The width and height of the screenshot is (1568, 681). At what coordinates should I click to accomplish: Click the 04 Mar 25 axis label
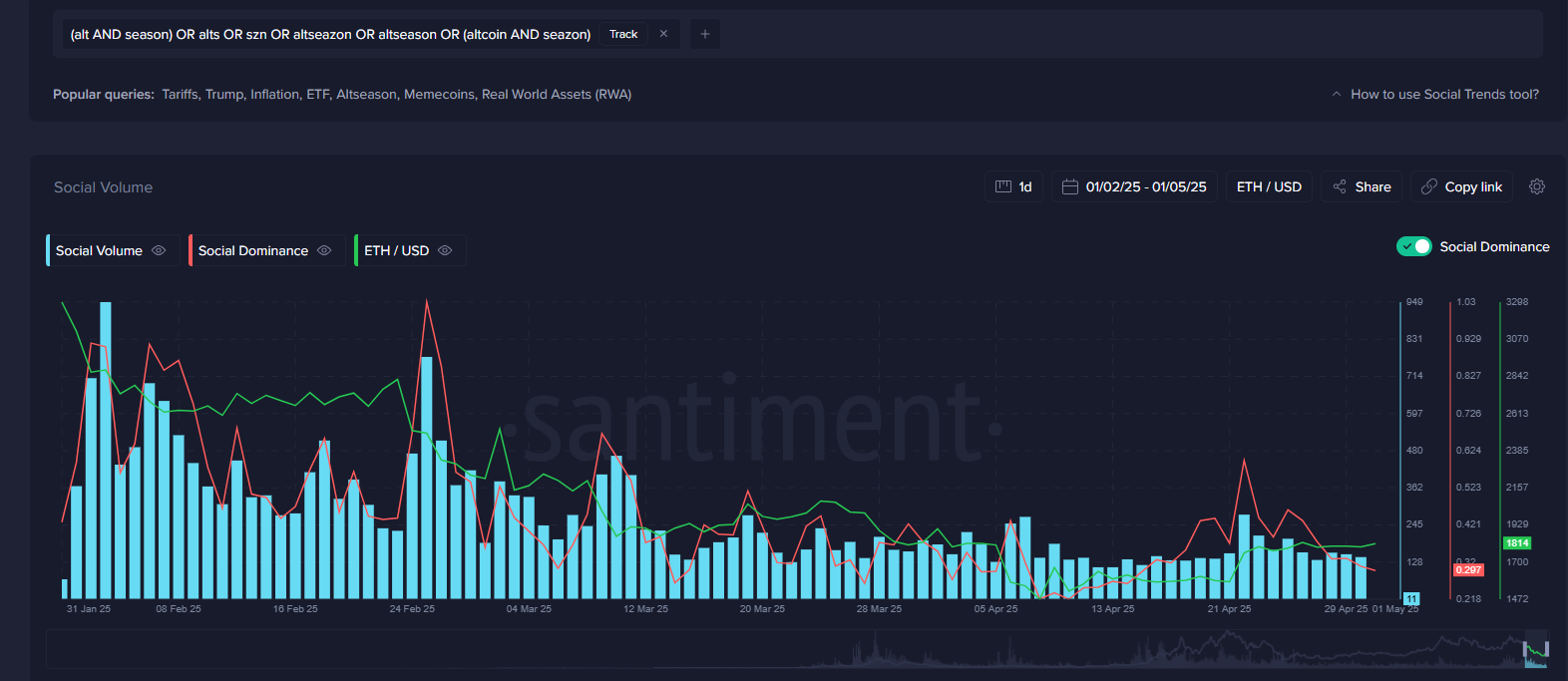click(x=529, y=608)
